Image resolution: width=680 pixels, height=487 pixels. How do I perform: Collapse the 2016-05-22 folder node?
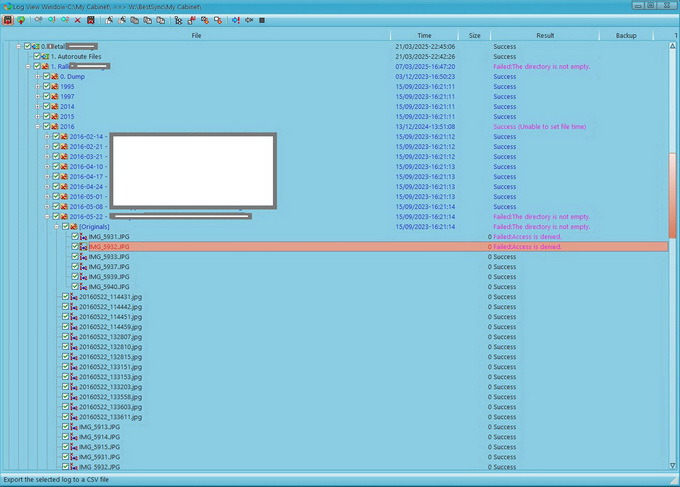tap(47, 216)
